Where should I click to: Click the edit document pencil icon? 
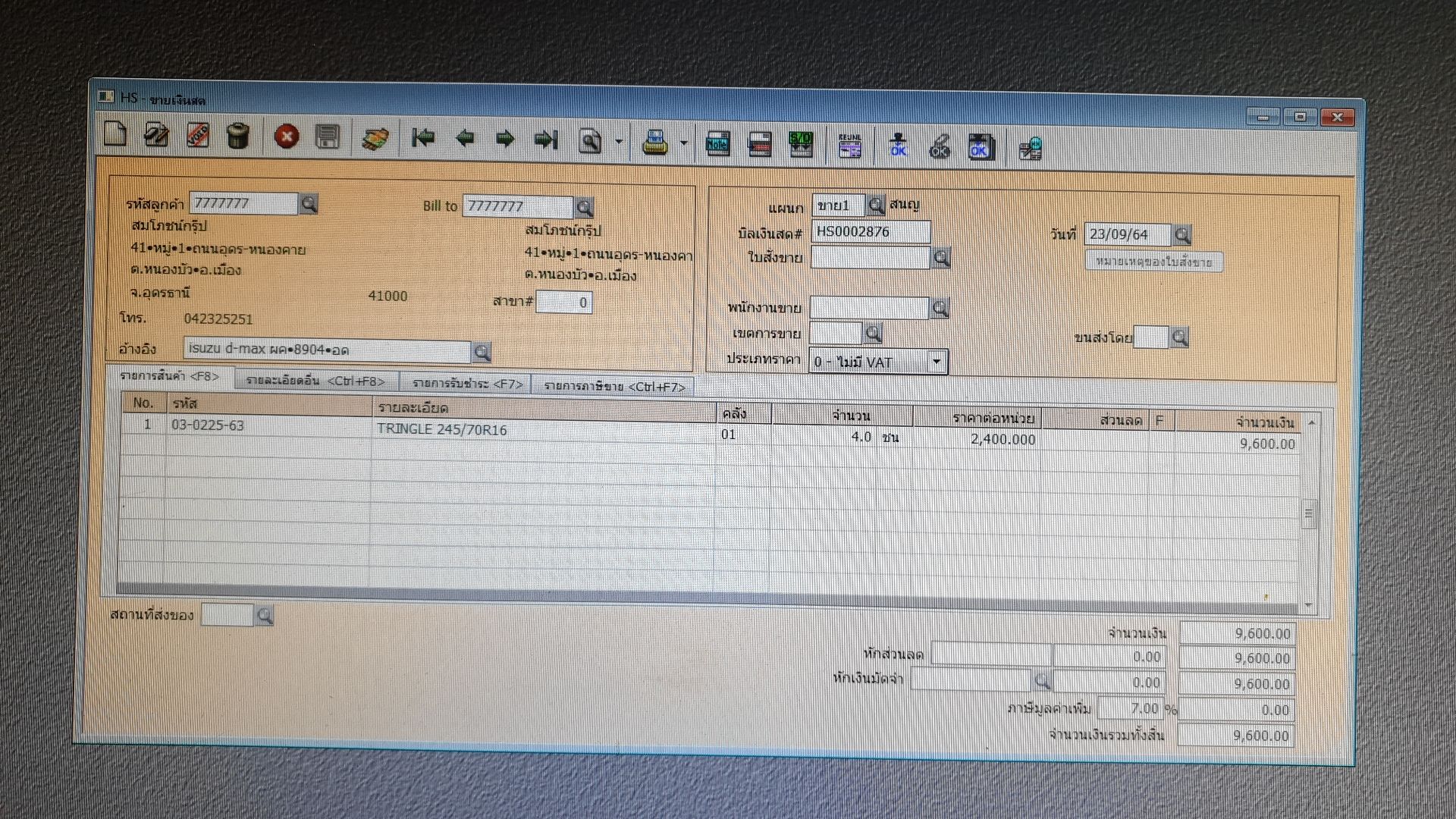click(x=157, y=135)
